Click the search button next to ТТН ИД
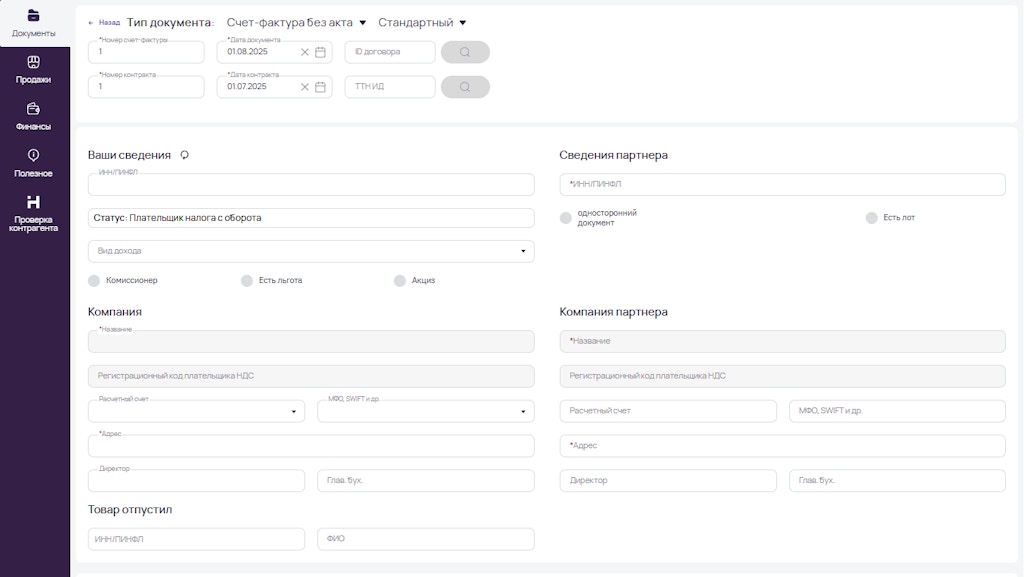This screenshot has height=577, width=1024. (465, 87)
